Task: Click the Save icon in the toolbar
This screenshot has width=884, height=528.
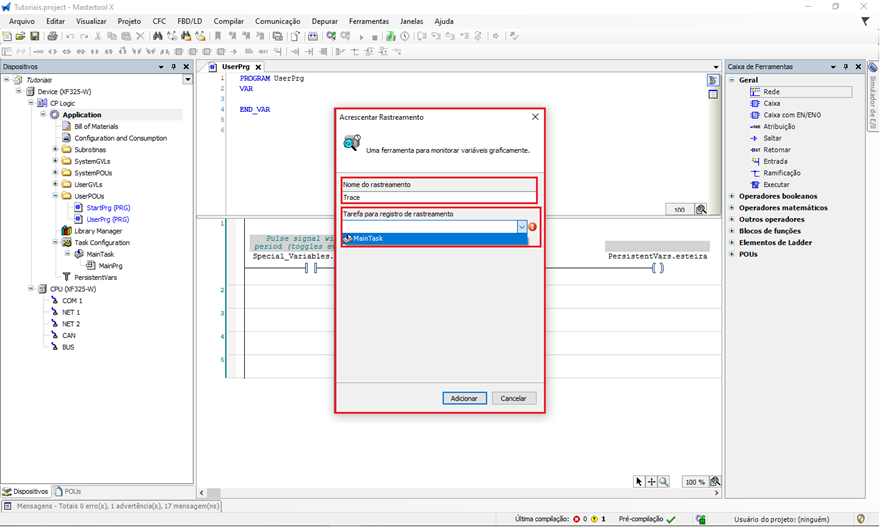Action: click(35, 36)
